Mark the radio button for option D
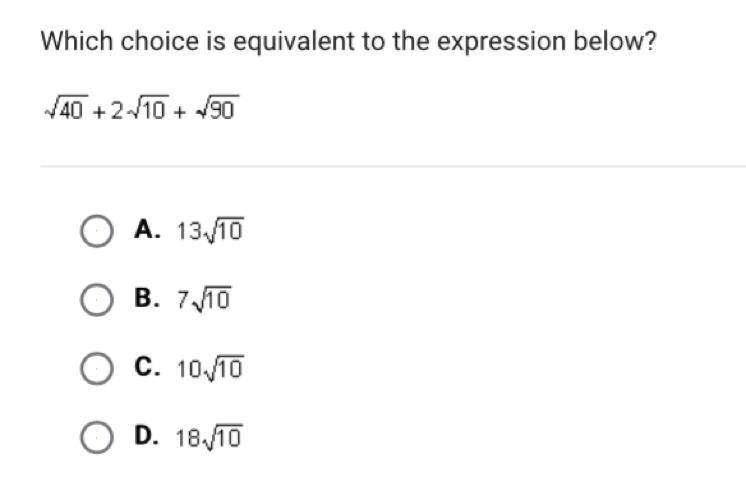 96,438
